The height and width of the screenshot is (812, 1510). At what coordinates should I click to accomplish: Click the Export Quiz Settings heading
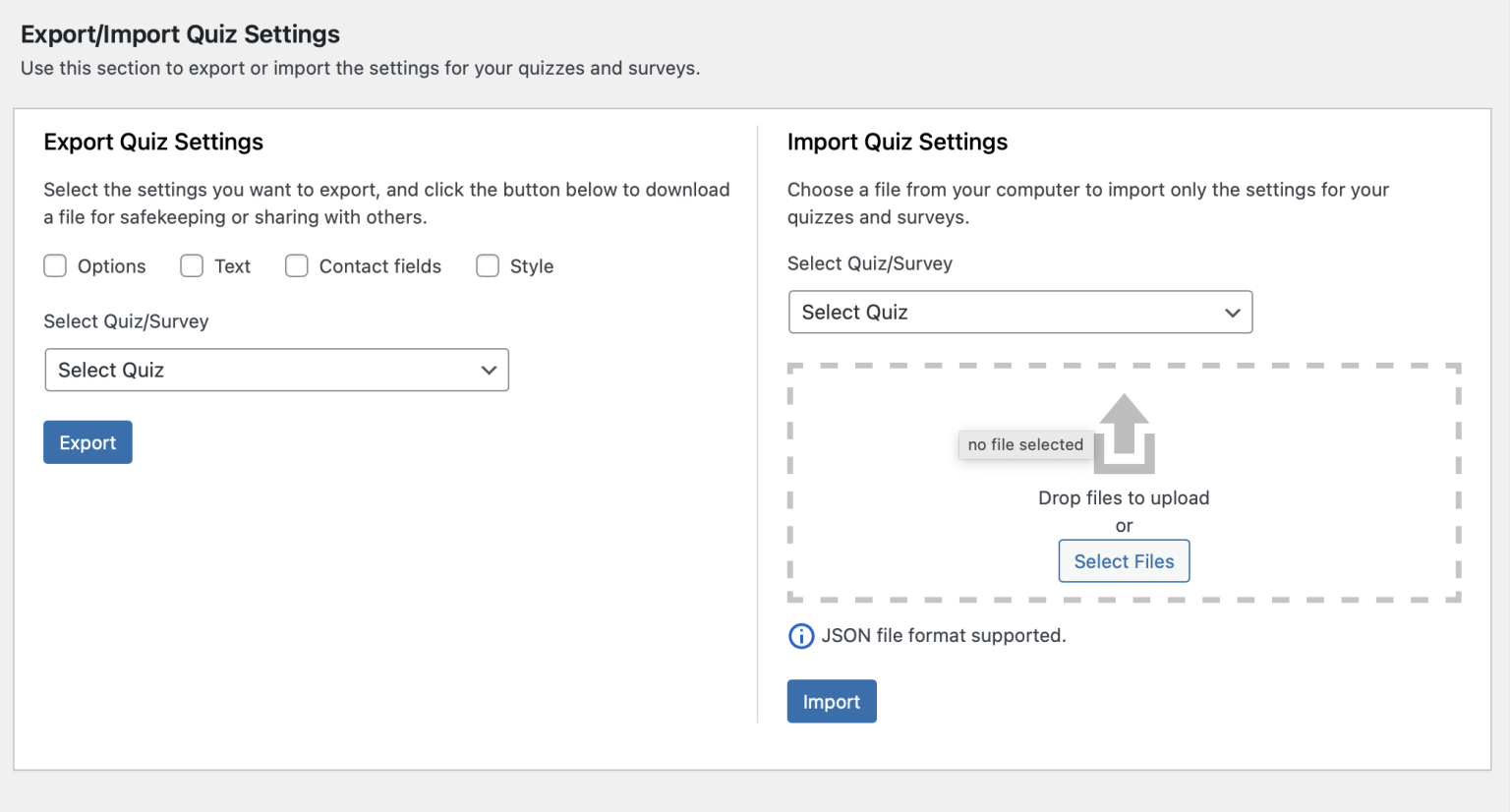153,142
